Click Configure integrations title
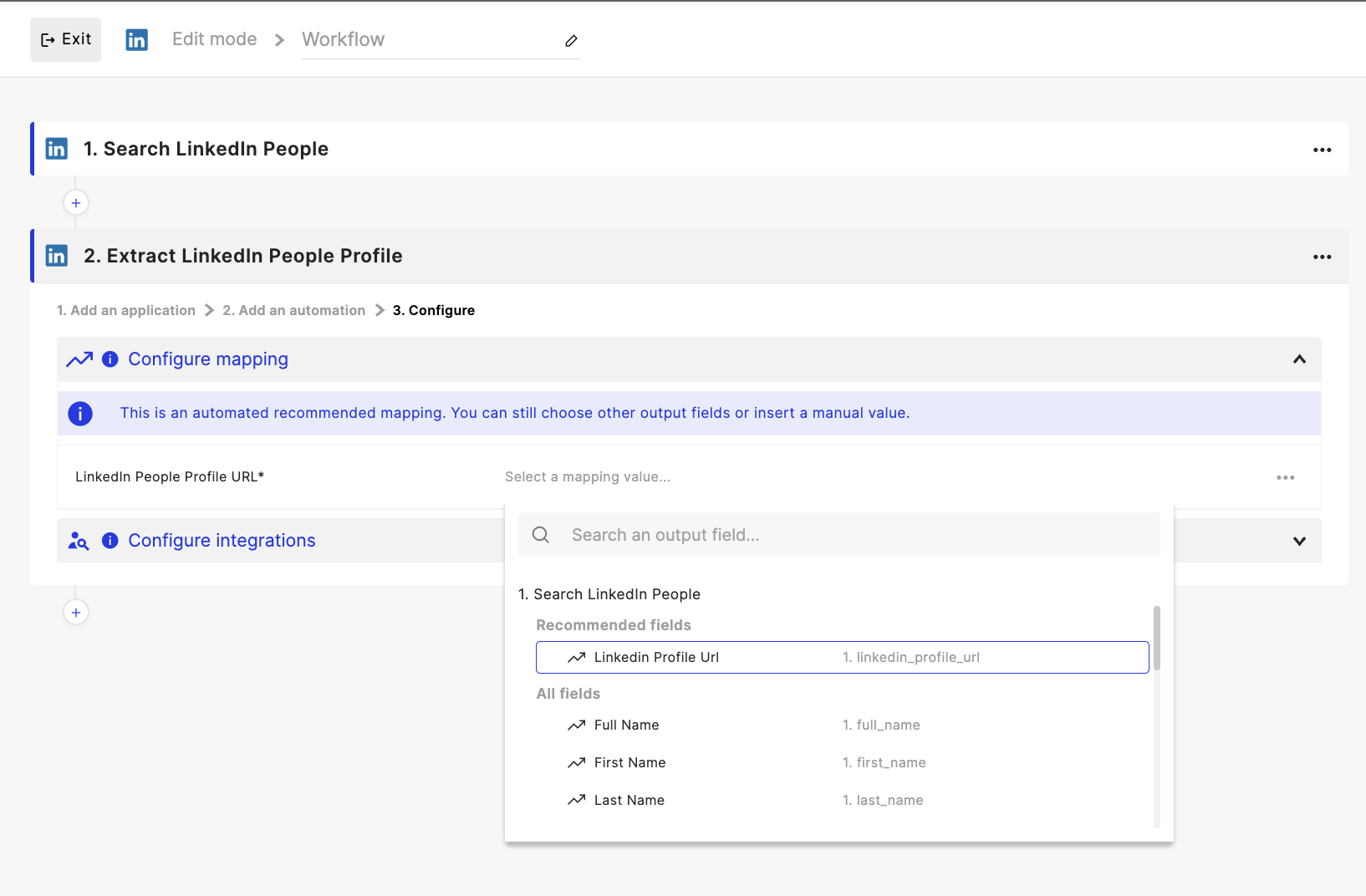1366x896 pixels. [222, 541]
